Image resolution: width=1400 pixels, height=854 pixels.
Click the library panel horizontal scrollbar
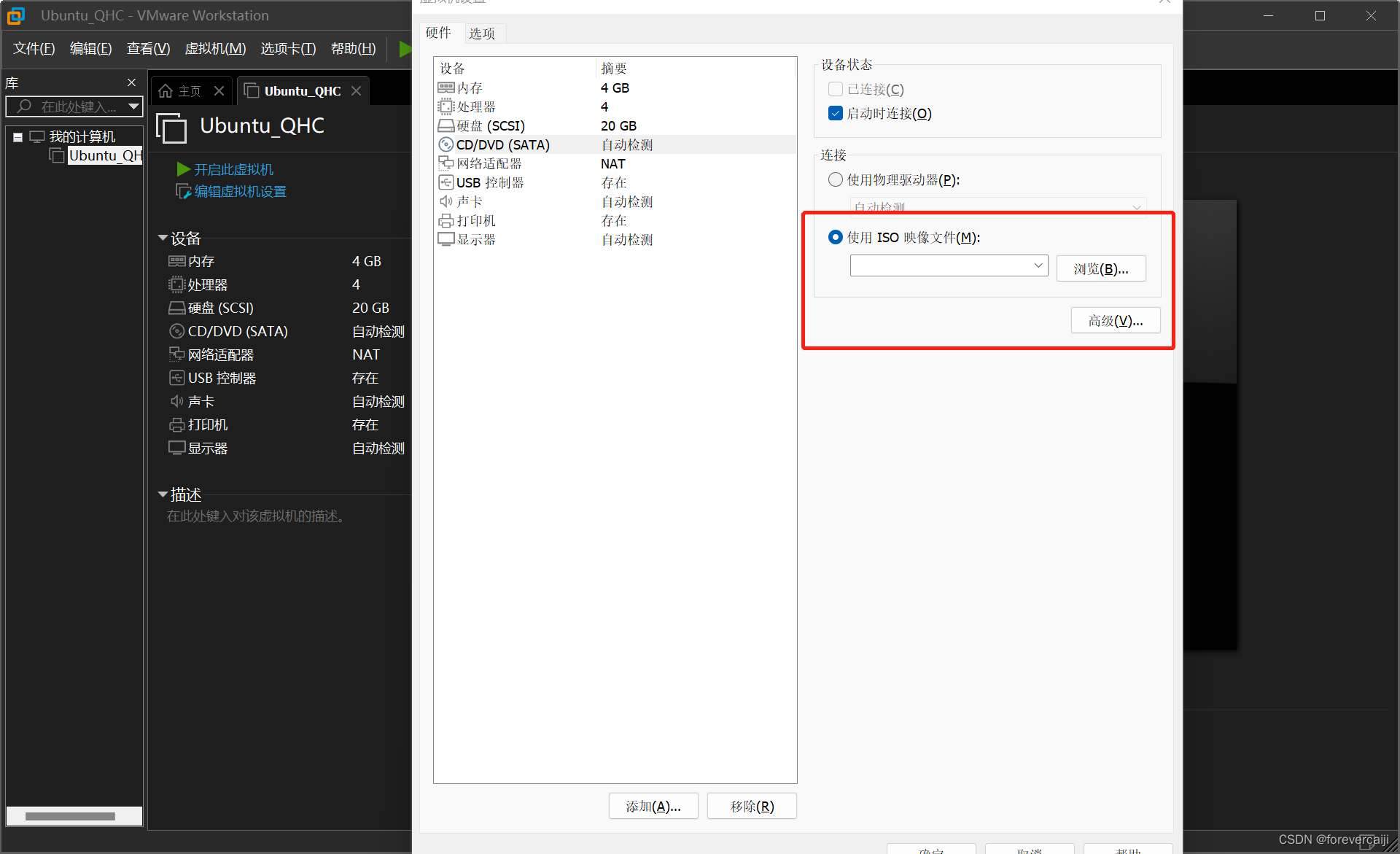click(70, 816)
